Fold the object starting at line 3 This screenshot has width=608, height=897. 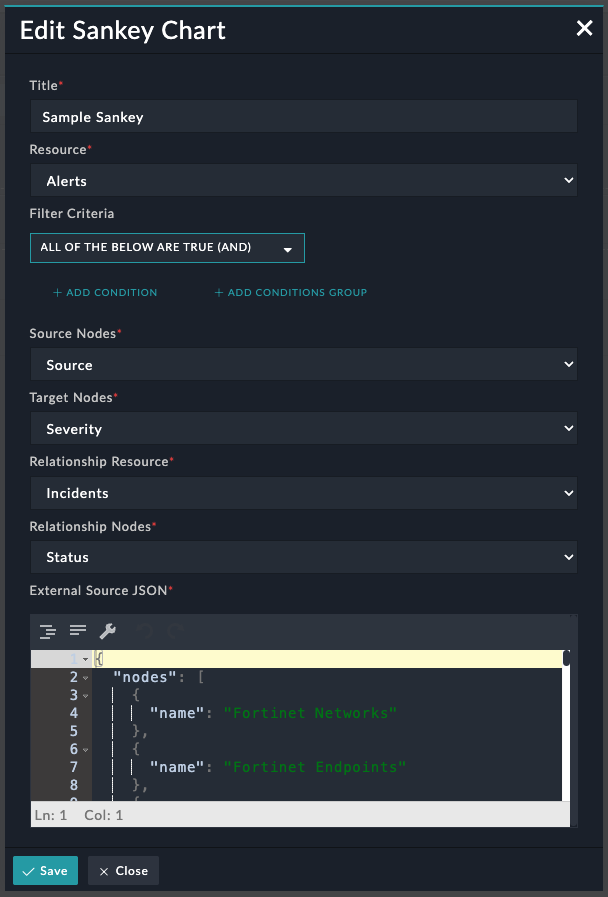85,696
